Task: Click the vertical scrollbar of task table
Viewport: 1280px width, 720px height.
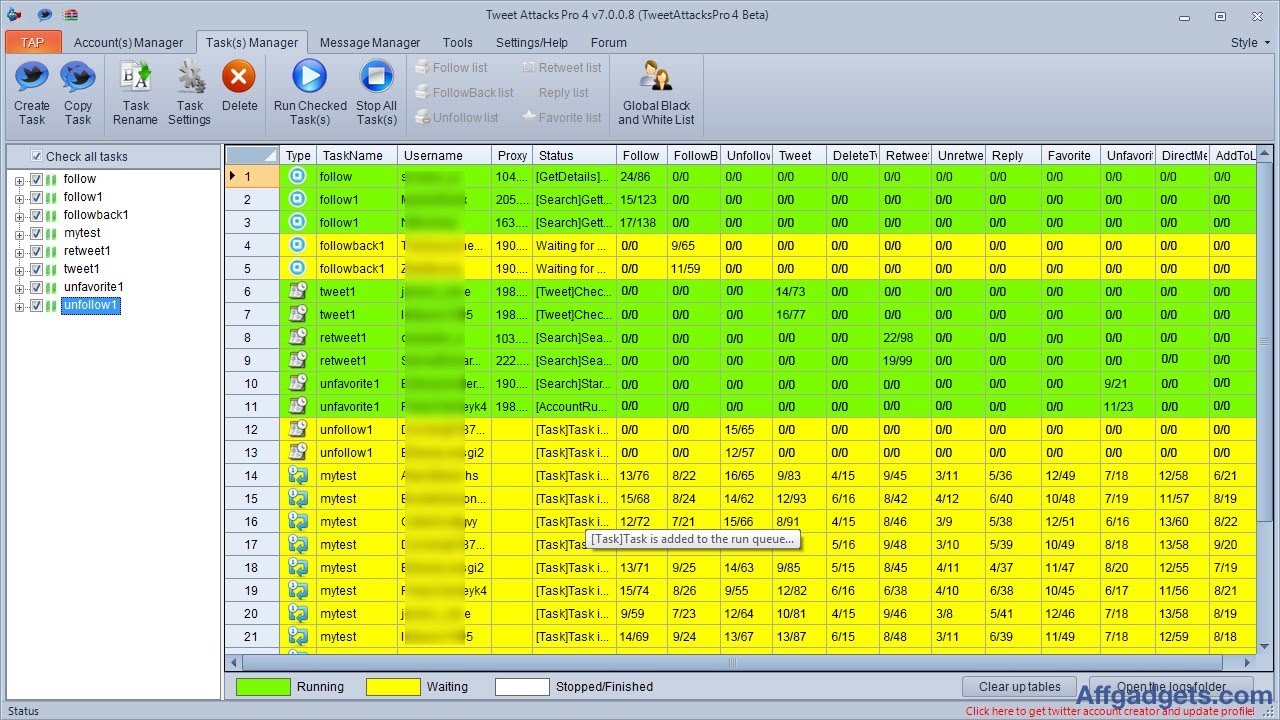Action: 1265,400
